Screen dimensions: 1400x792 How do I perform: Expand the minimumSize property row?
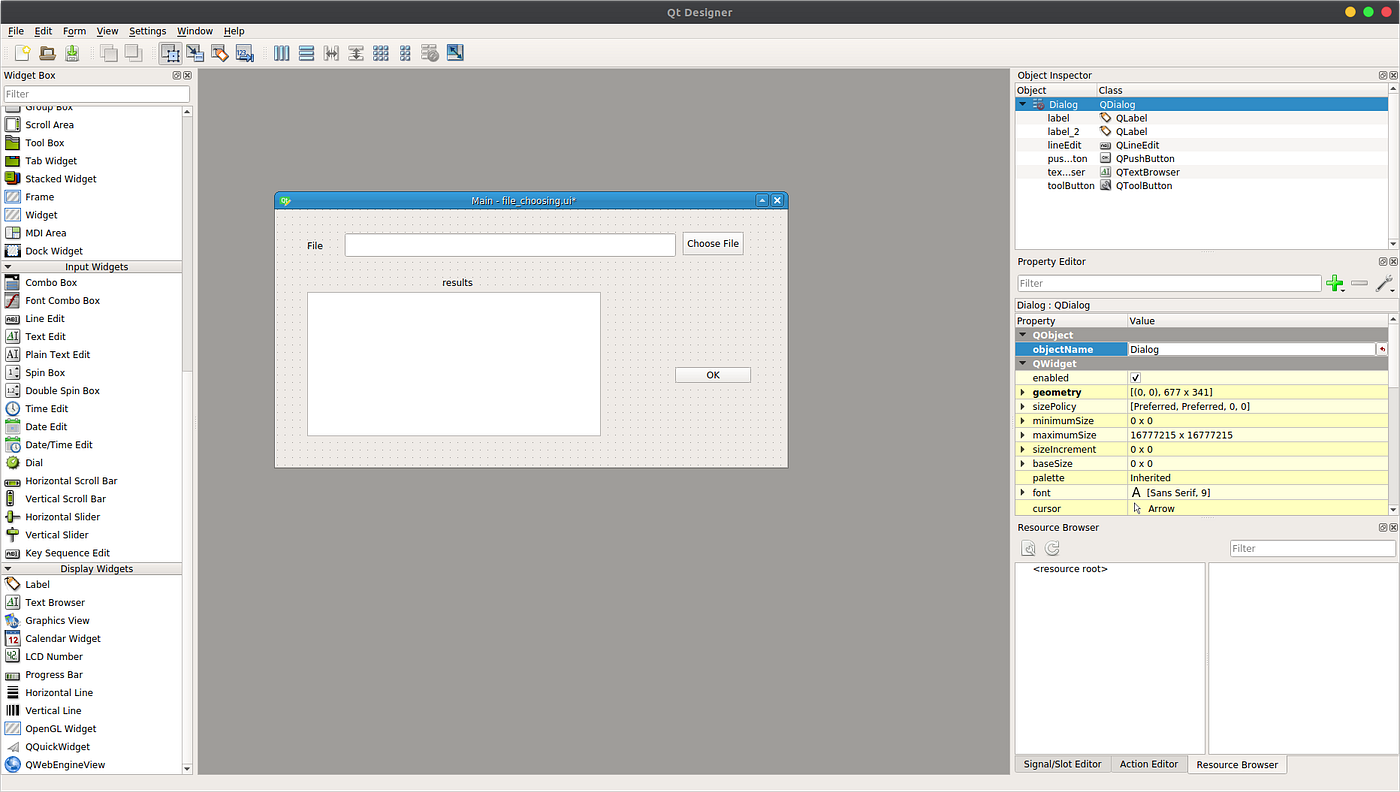tap(1022, 421)
